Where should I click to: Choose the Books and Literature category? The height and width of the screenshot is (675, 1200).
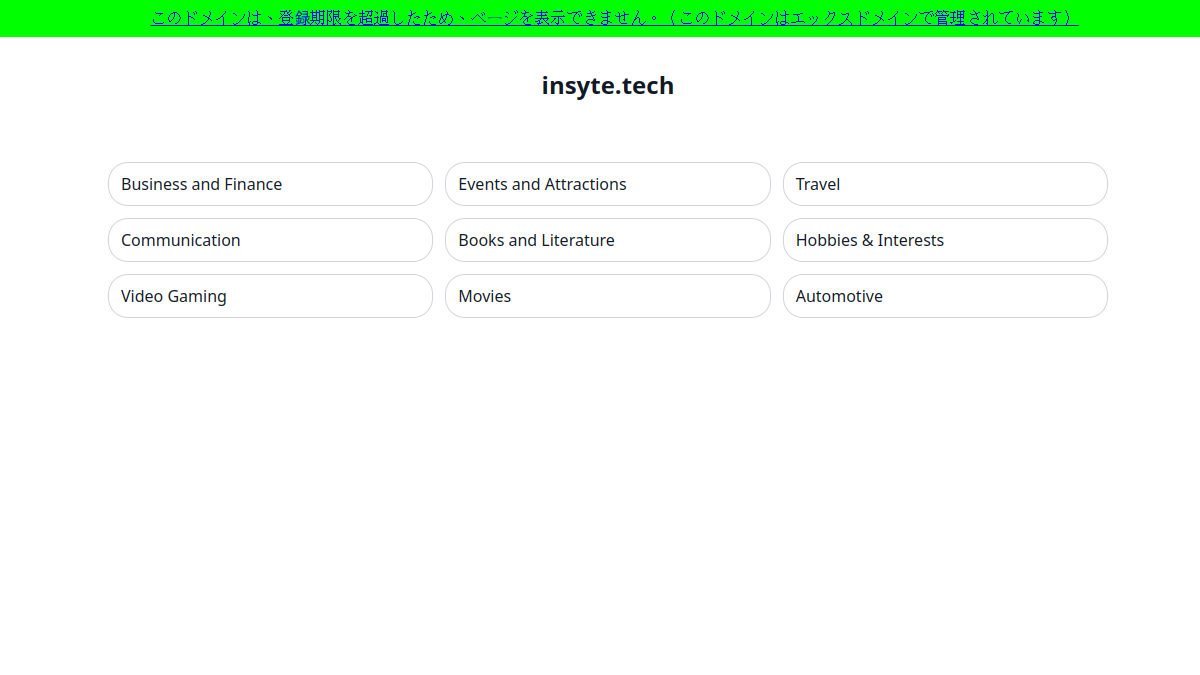click(608, 240)
